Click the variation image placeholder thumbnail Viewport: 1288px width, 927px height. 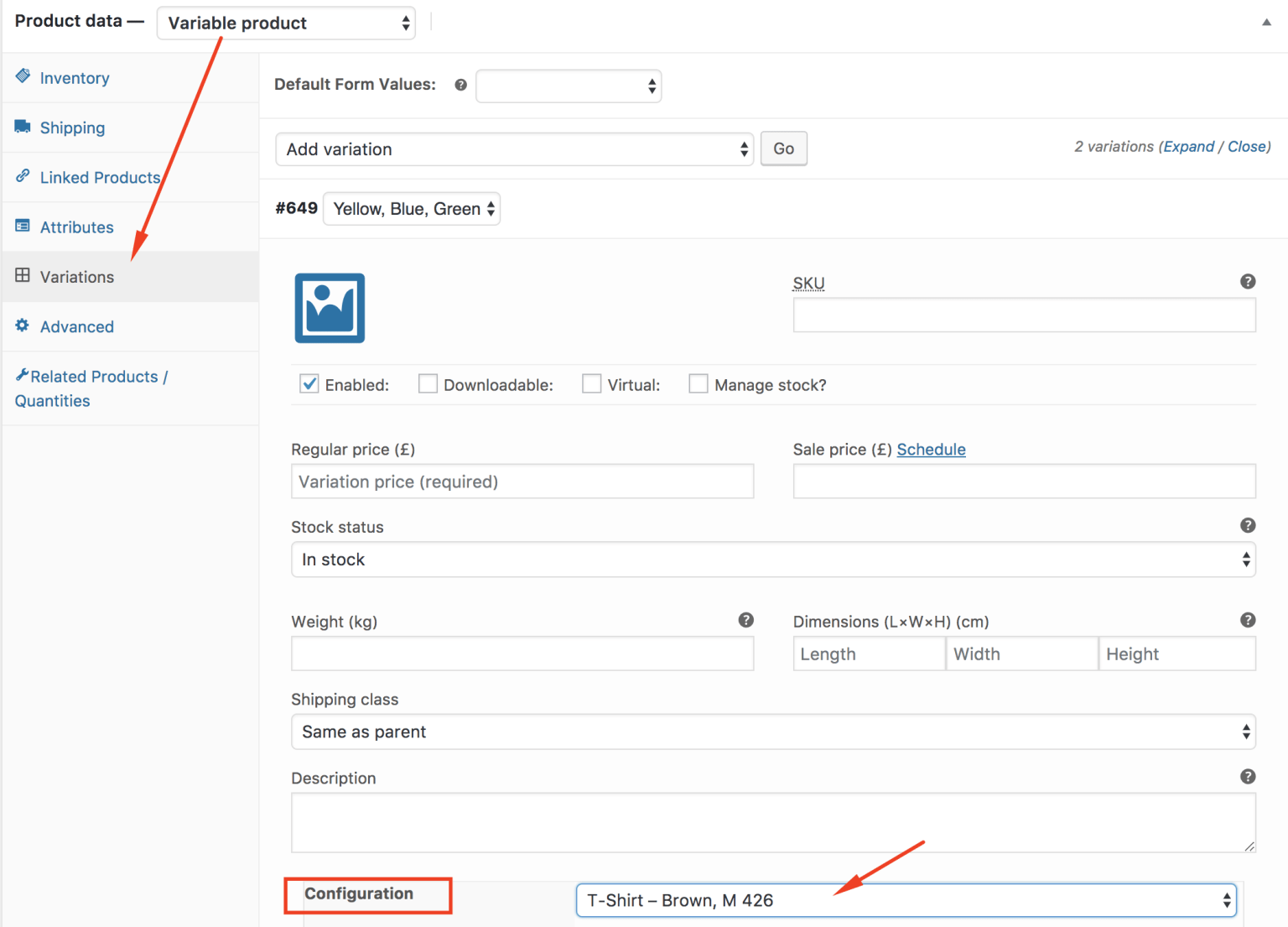coord(329,308)
